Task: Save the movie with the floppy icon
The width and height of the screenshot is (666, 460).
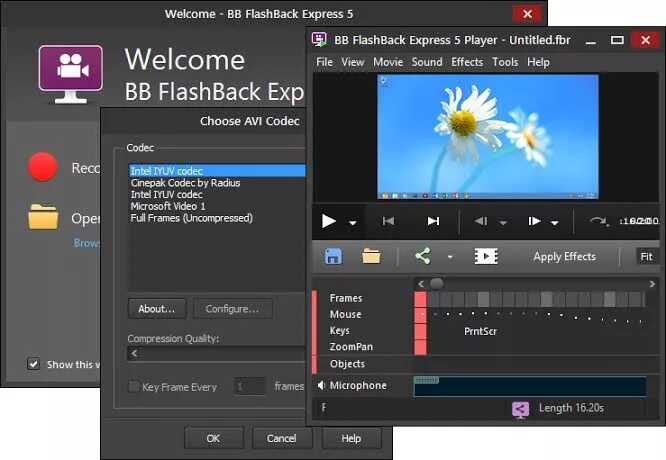Action: click(x=333, y=257)
